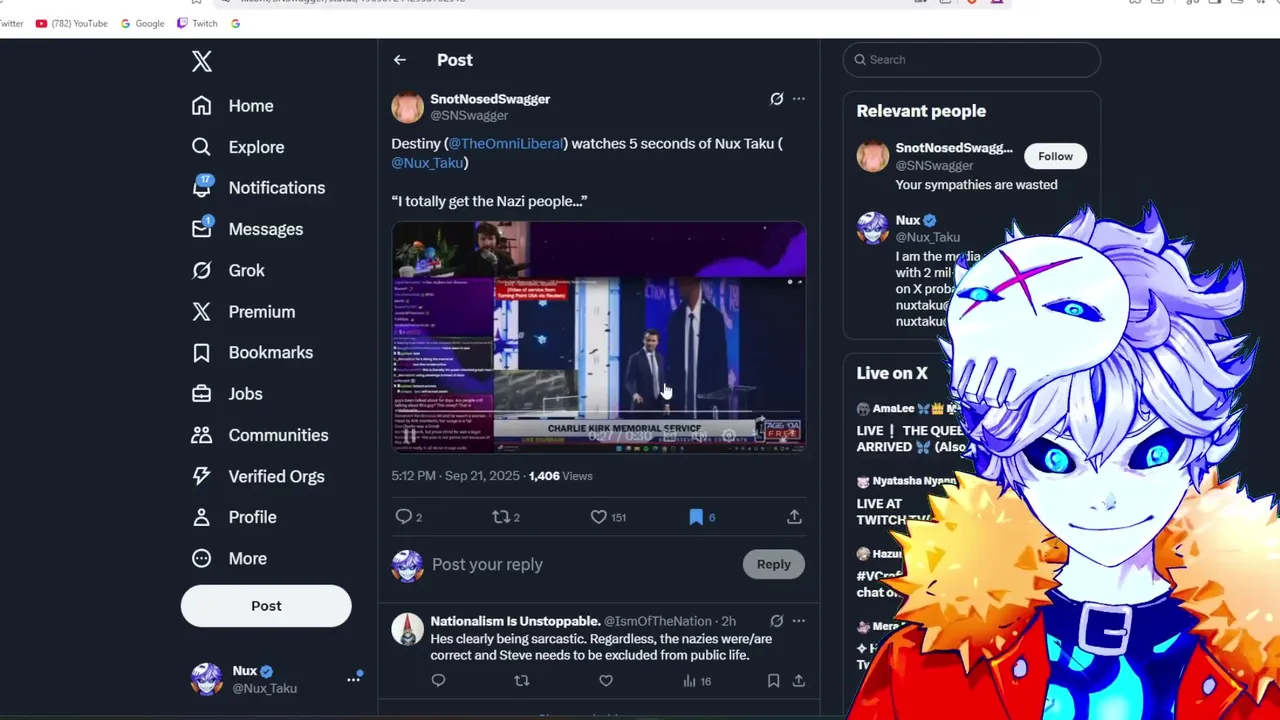The image size is (1280, 720).
Task: Click Nux profile avatar in Relevant people
Action: (x=872, y=228)
